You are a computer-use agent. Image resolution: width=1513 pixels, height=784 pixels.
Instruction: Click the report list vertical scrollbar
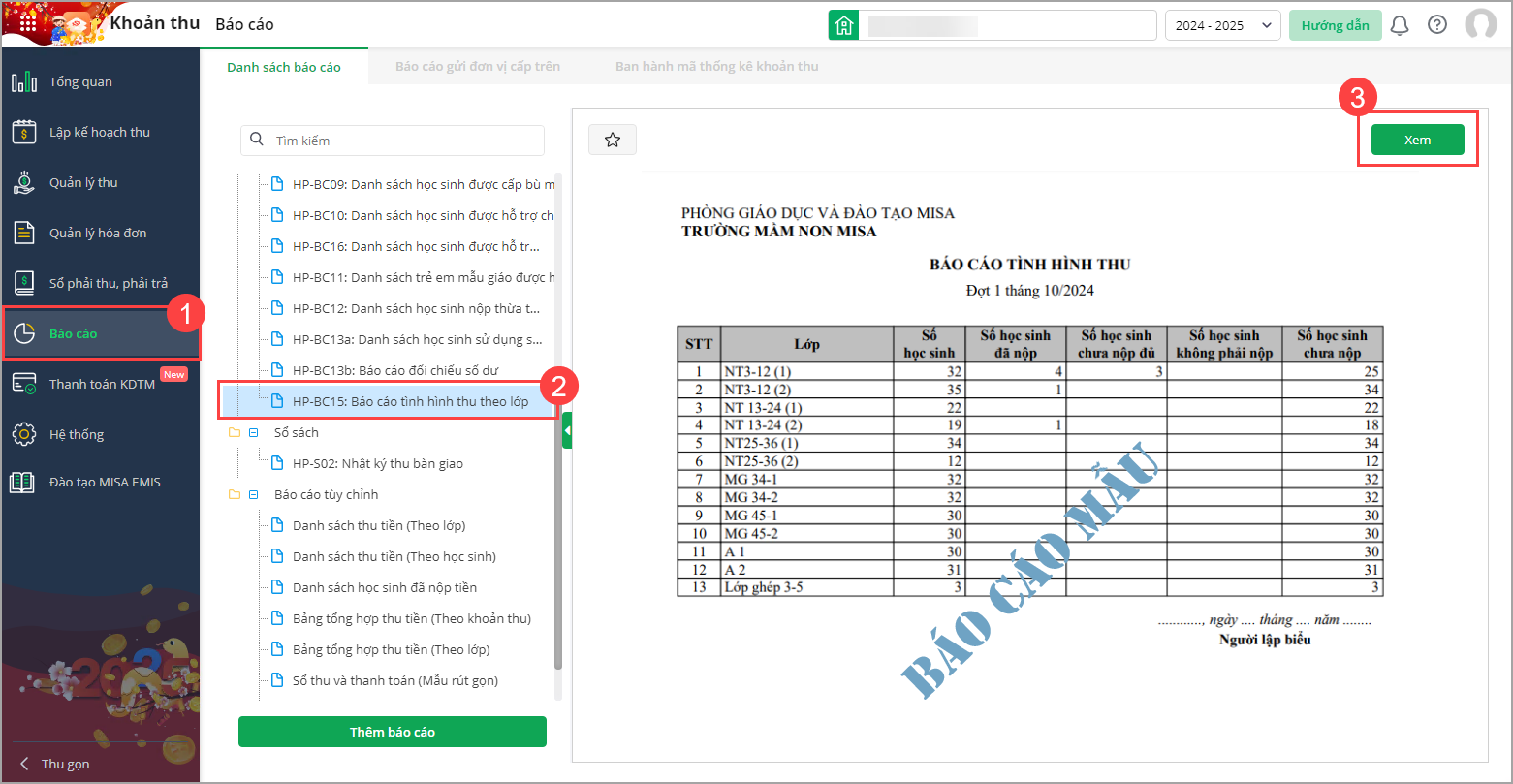coord(557,422)
